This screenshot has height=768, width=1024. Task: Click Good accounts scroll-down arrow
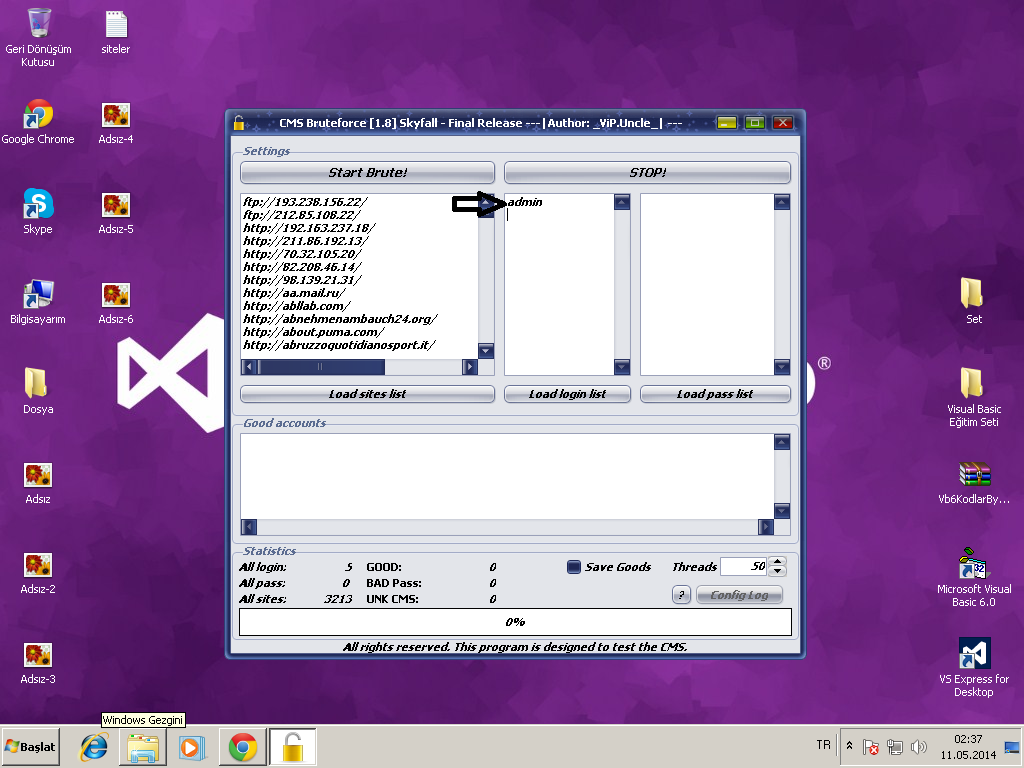tap(782, 511)
